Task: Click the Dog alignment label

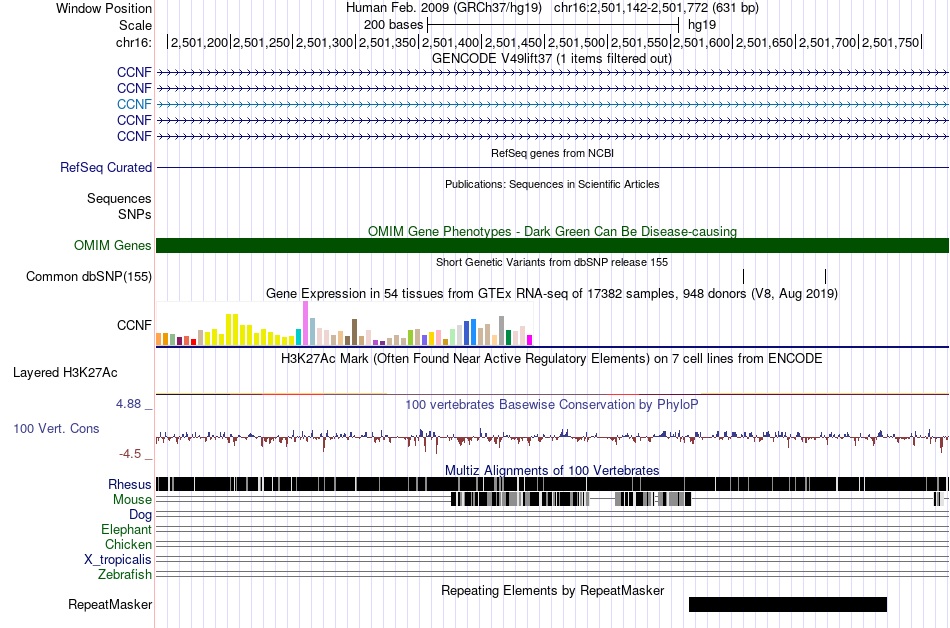Action: pyautogui.click(x=140, y=515)
